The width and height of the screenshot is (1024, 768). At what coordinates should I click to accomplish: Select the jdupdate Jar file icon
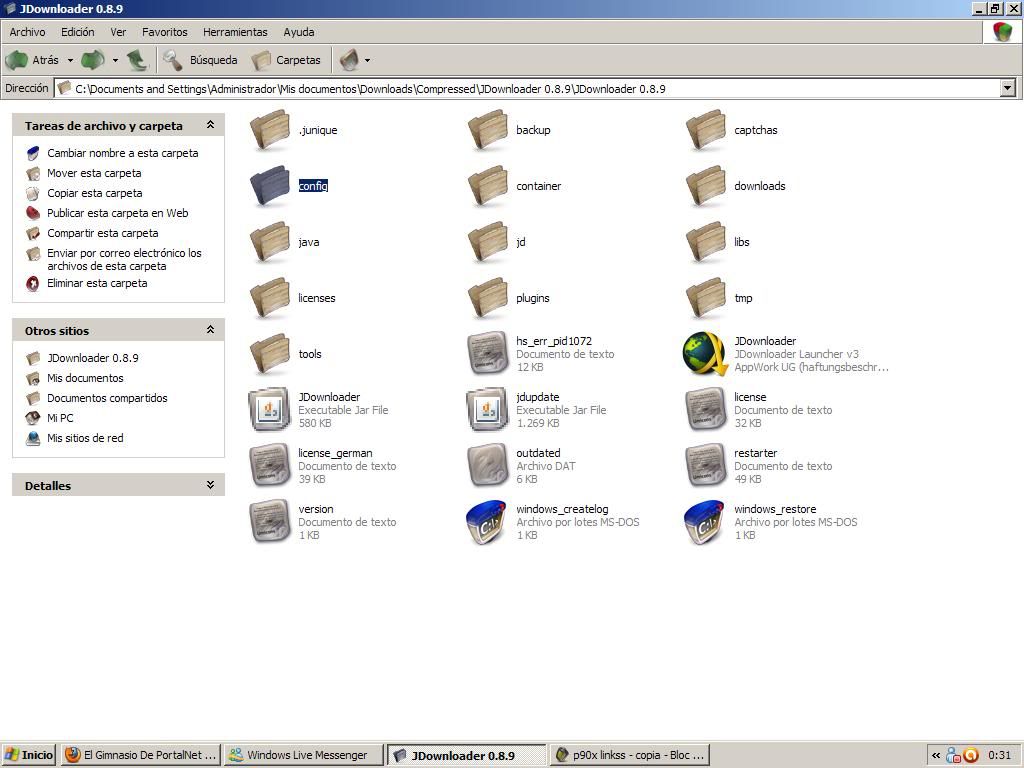[x=488, y=409]
